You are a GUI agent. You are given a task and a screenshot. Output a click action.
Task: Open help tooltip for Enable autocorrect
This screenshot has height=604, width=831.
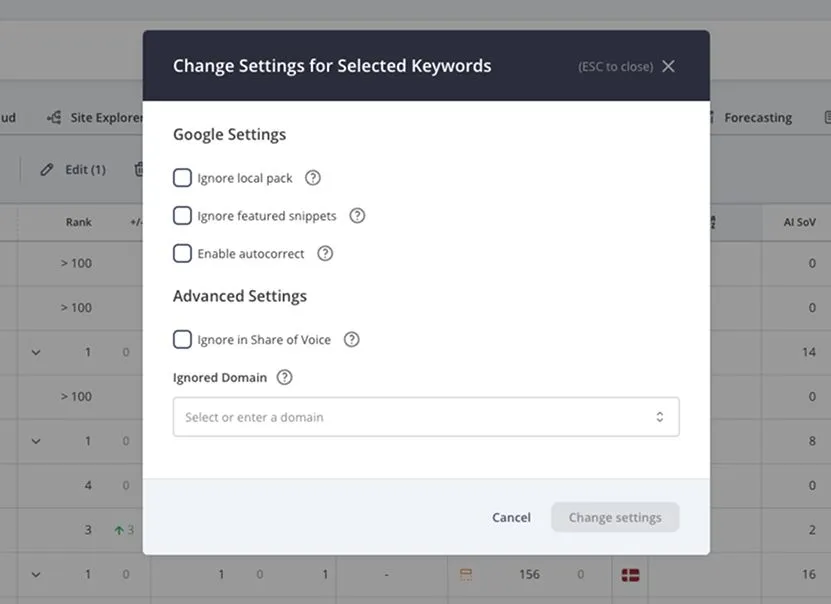pyautogui.click(x=324, y=253)
